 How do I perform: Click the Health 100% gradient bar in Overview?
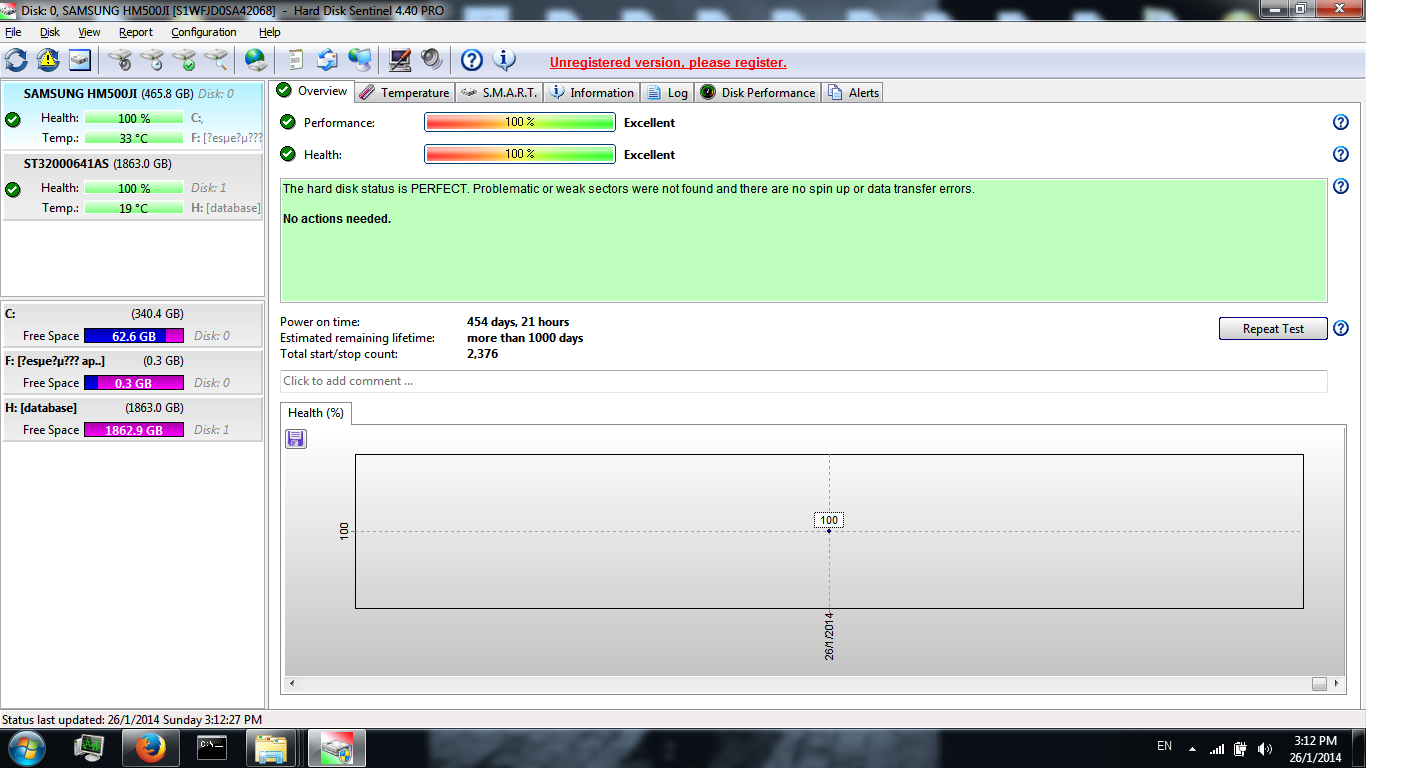point(520,154)
